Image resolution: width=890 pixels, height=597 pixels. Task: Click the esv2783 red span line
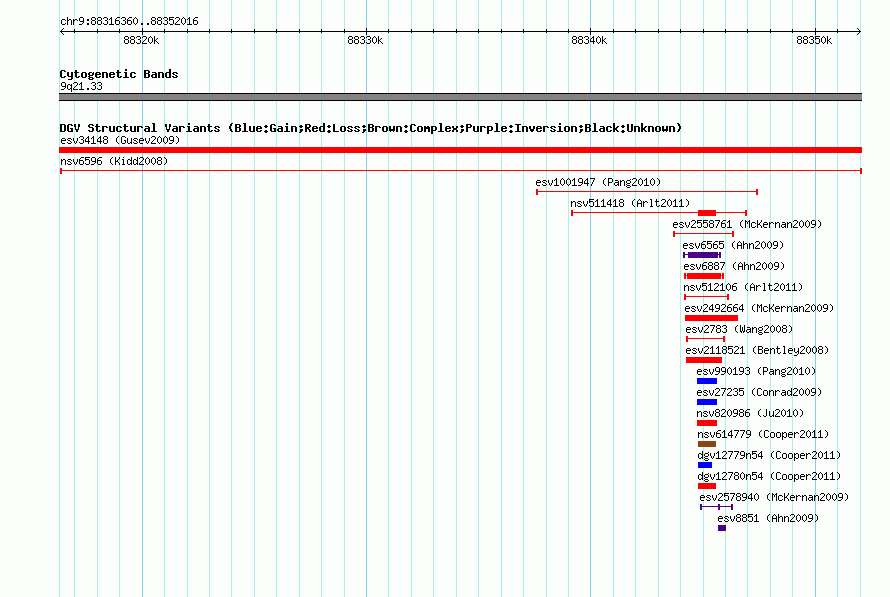[x=706, y=339]
